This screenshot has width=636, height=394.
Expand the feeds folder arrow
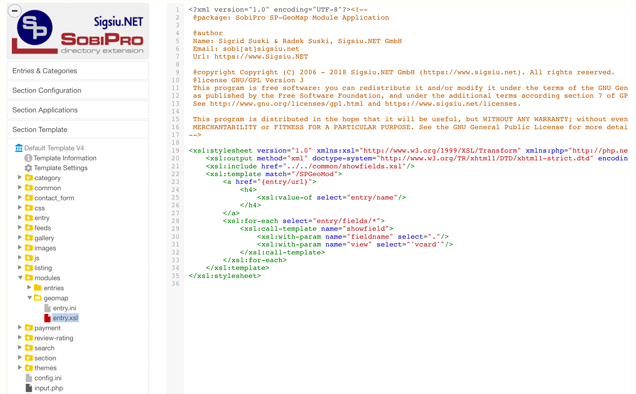19,227
